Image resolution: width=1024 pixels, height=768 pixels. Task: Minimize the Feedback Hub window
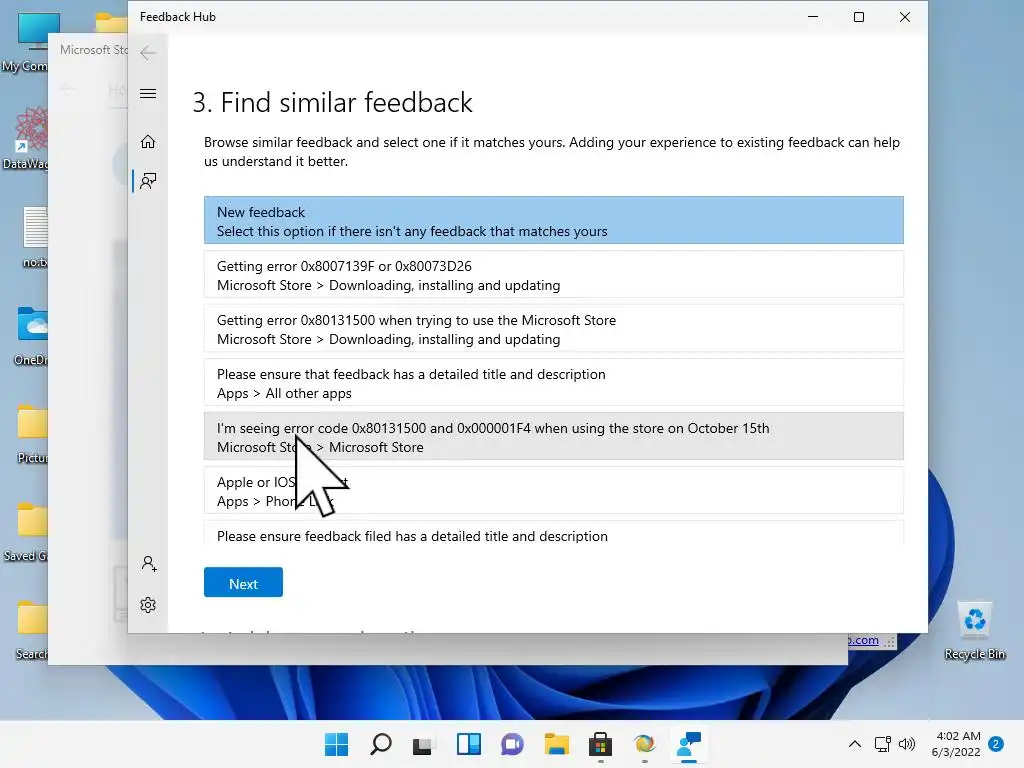[813, 17]
